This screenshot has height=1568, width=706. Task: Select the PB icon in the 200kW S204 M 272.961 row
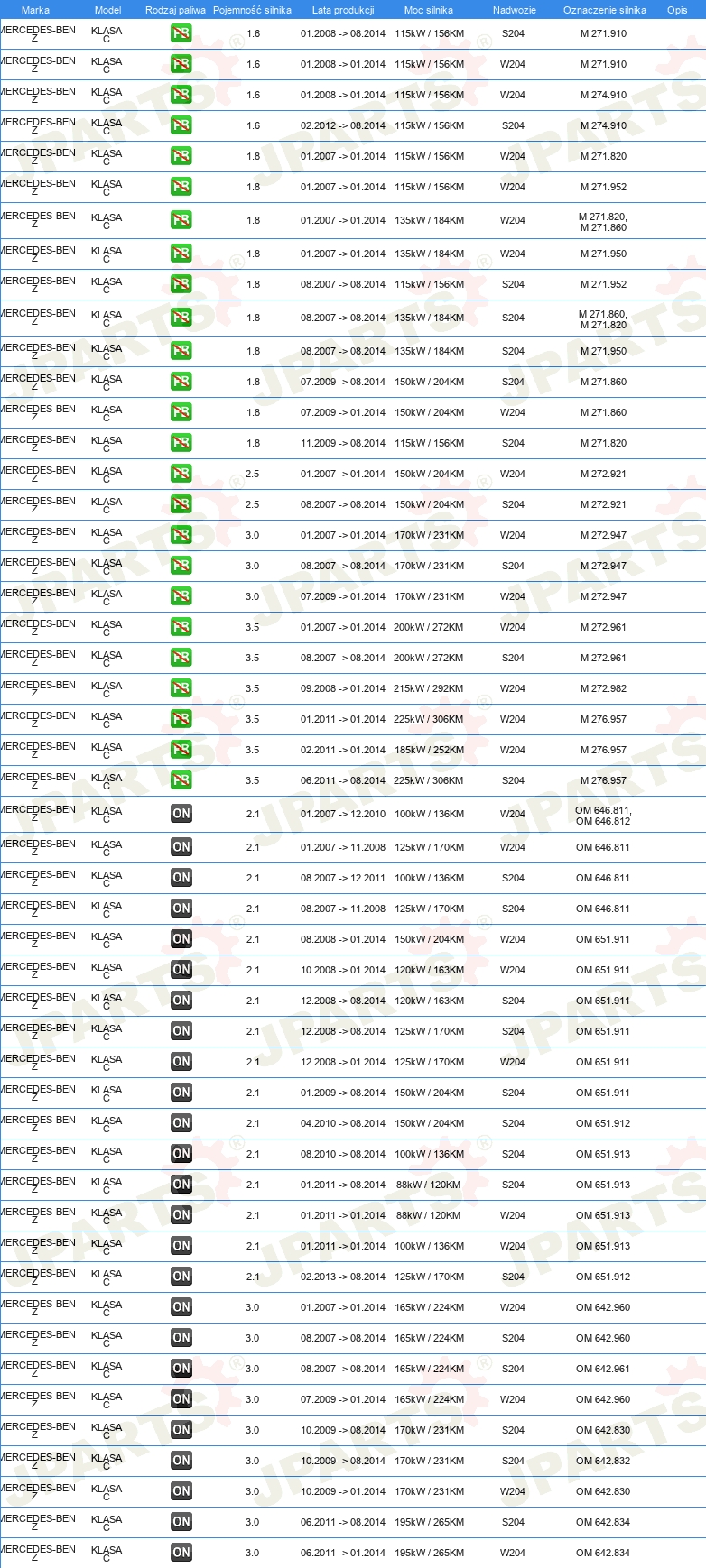coord(181,658)
